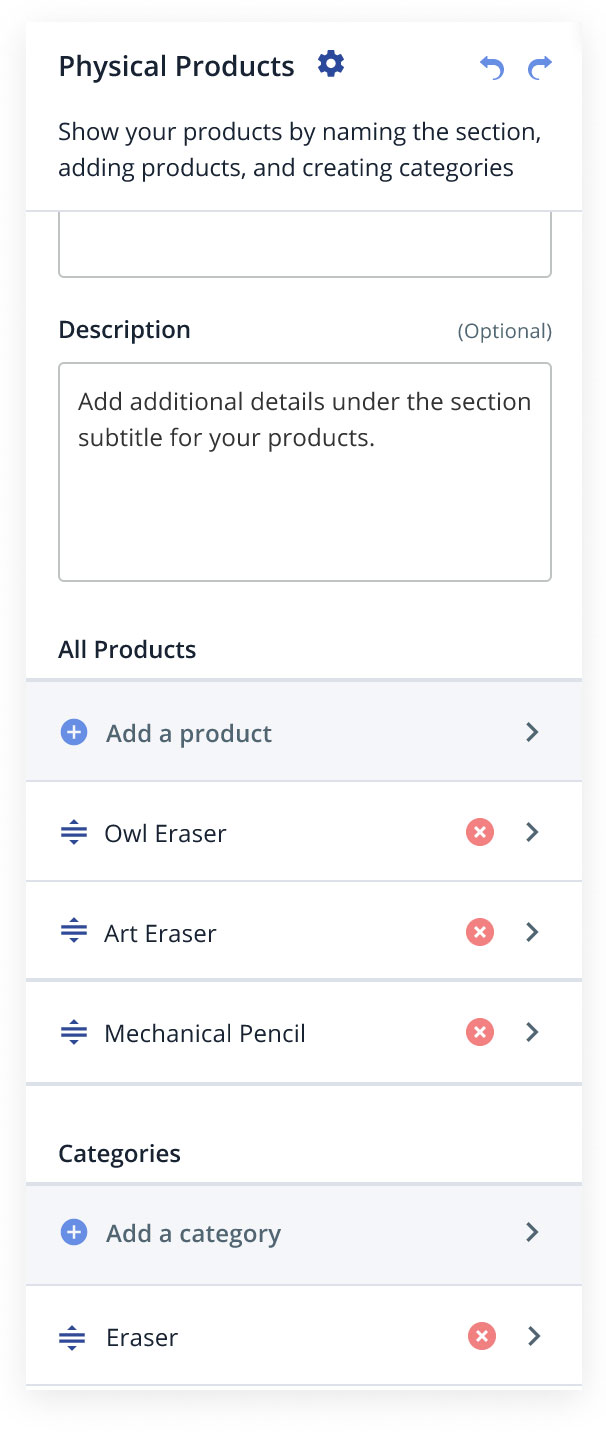Image resolution: width=606 pixels, height=1432 pixels.
Task: Remove the Mechanical Pencil product
Action: pos(480,1032)
